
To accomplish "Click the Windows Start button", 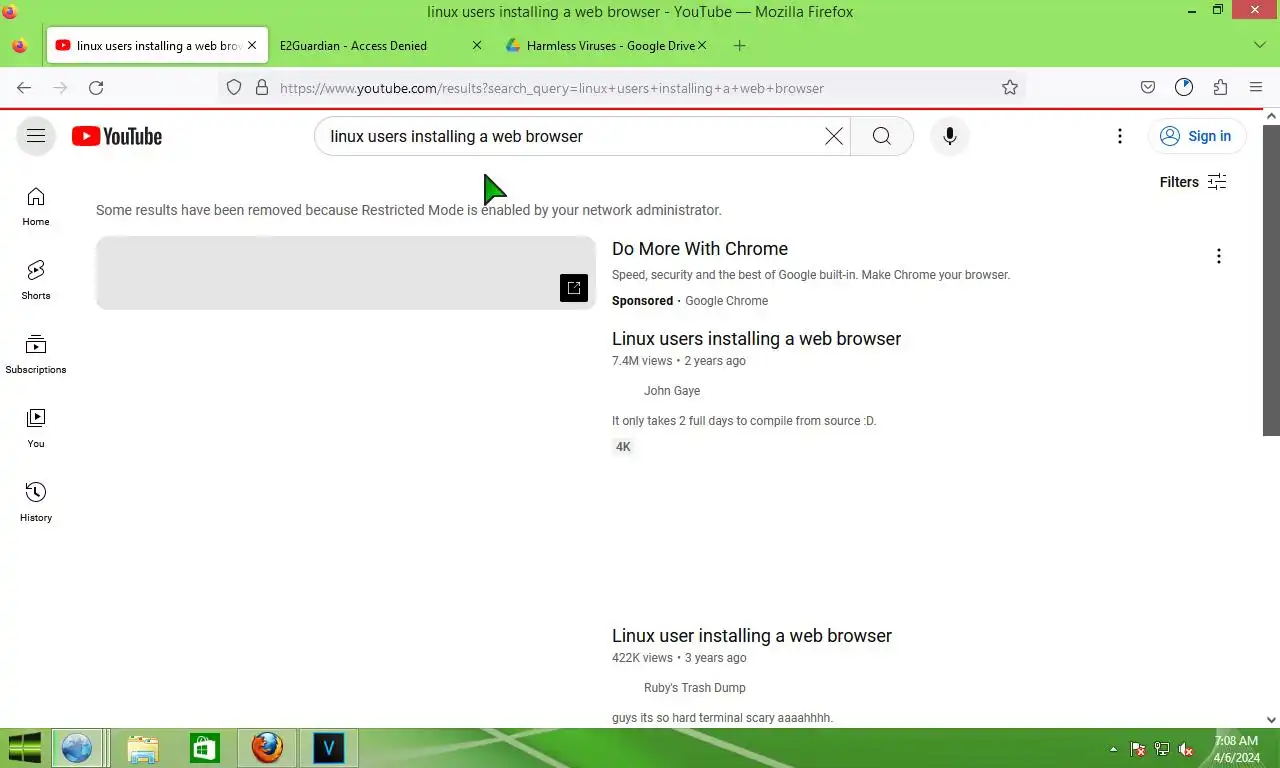I will click(24, 748).
